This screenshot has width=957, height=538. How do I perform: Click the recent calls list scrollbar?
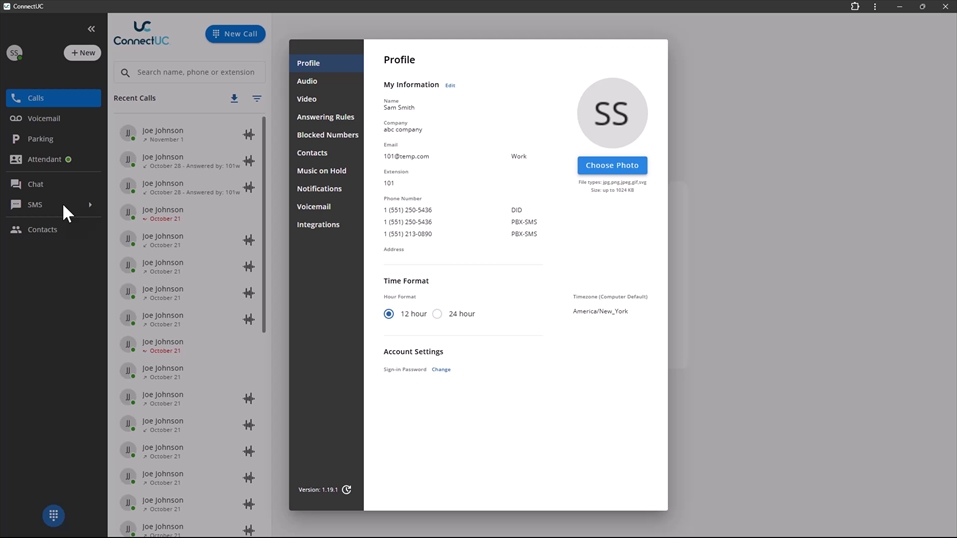point(264,225)
